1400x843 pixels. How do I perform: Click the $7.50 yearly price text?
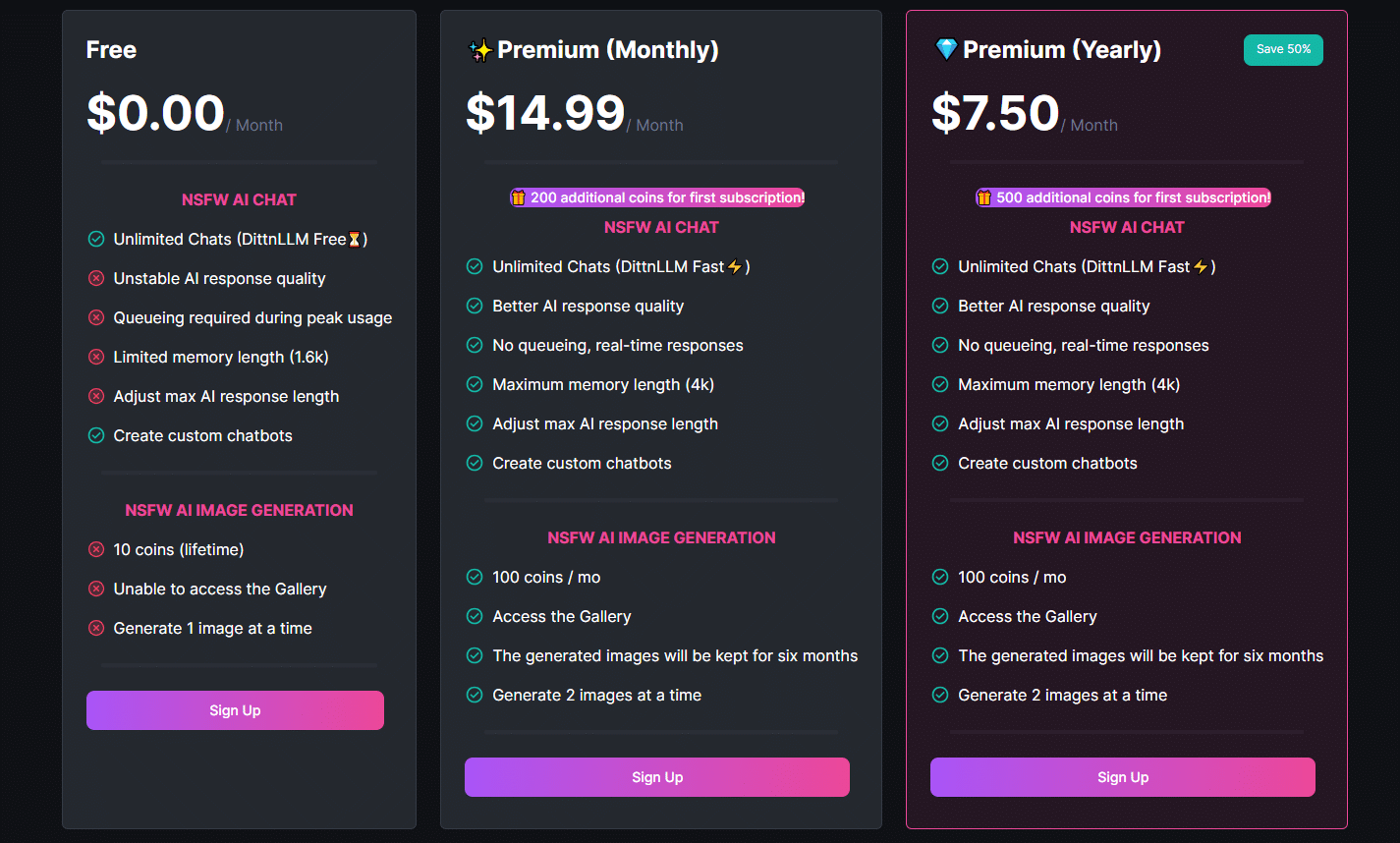pos(995,113)
